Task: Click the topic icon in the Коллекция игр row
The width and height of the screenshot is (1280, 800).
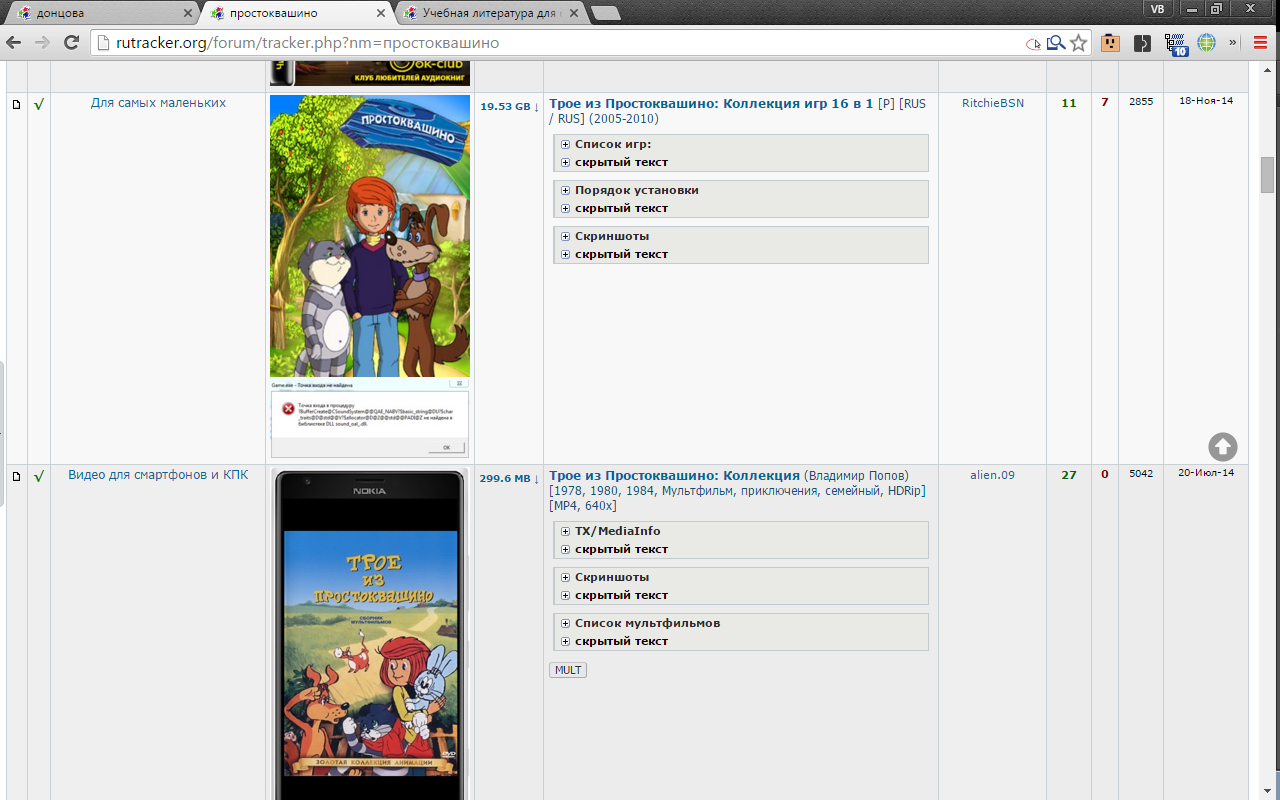Action: [x=16, y=104]
